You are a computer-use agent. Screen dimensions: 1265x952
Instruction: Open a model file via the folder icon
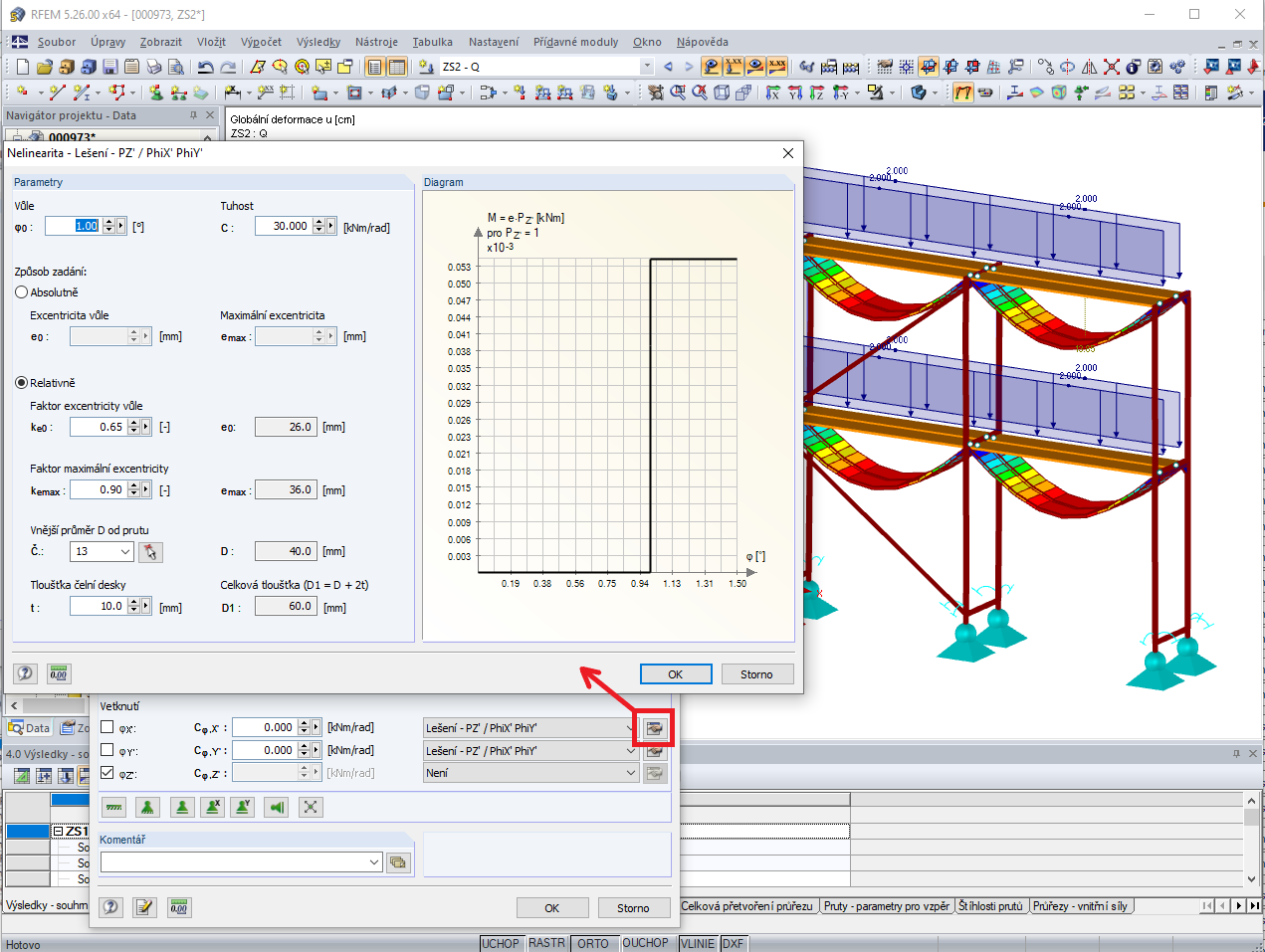[x=44, y=67]
